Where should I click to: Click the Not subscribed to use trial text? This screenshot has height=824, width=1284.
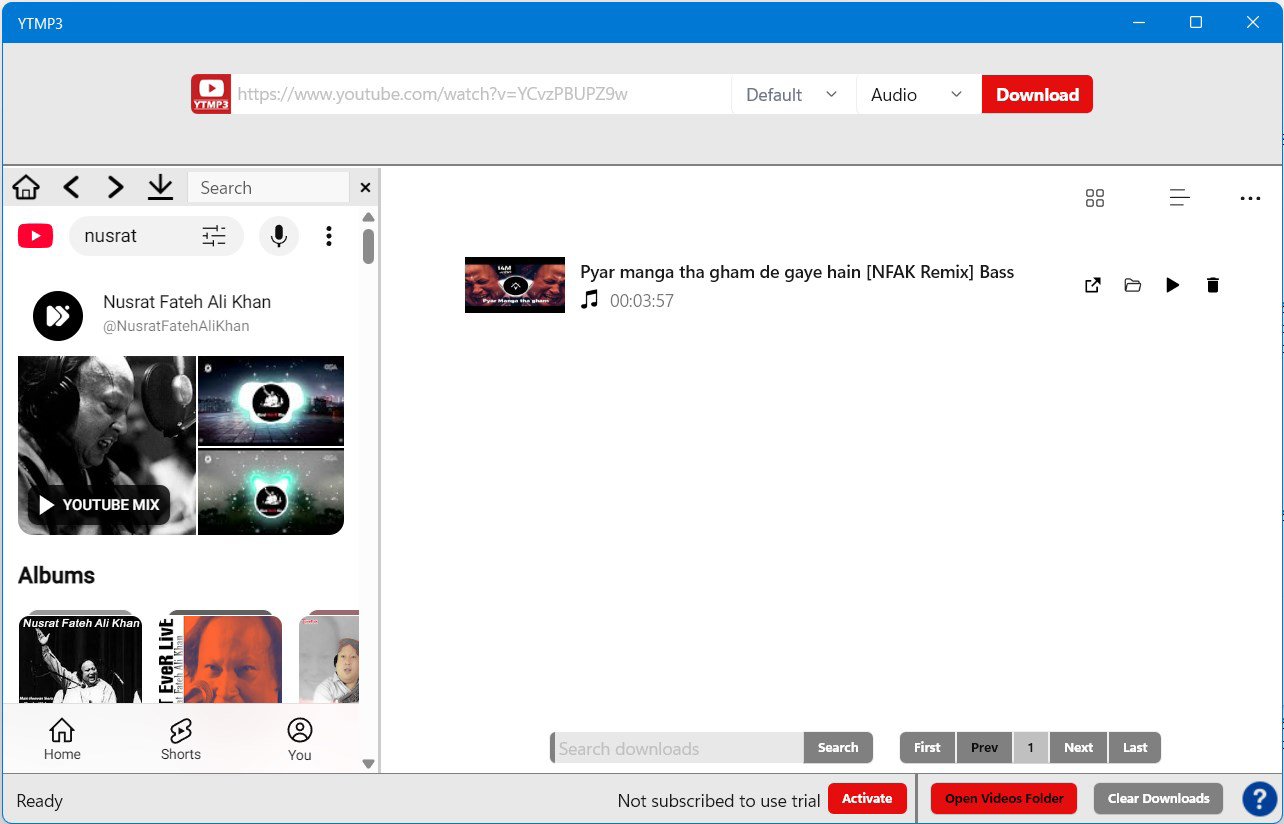(719, 800)
